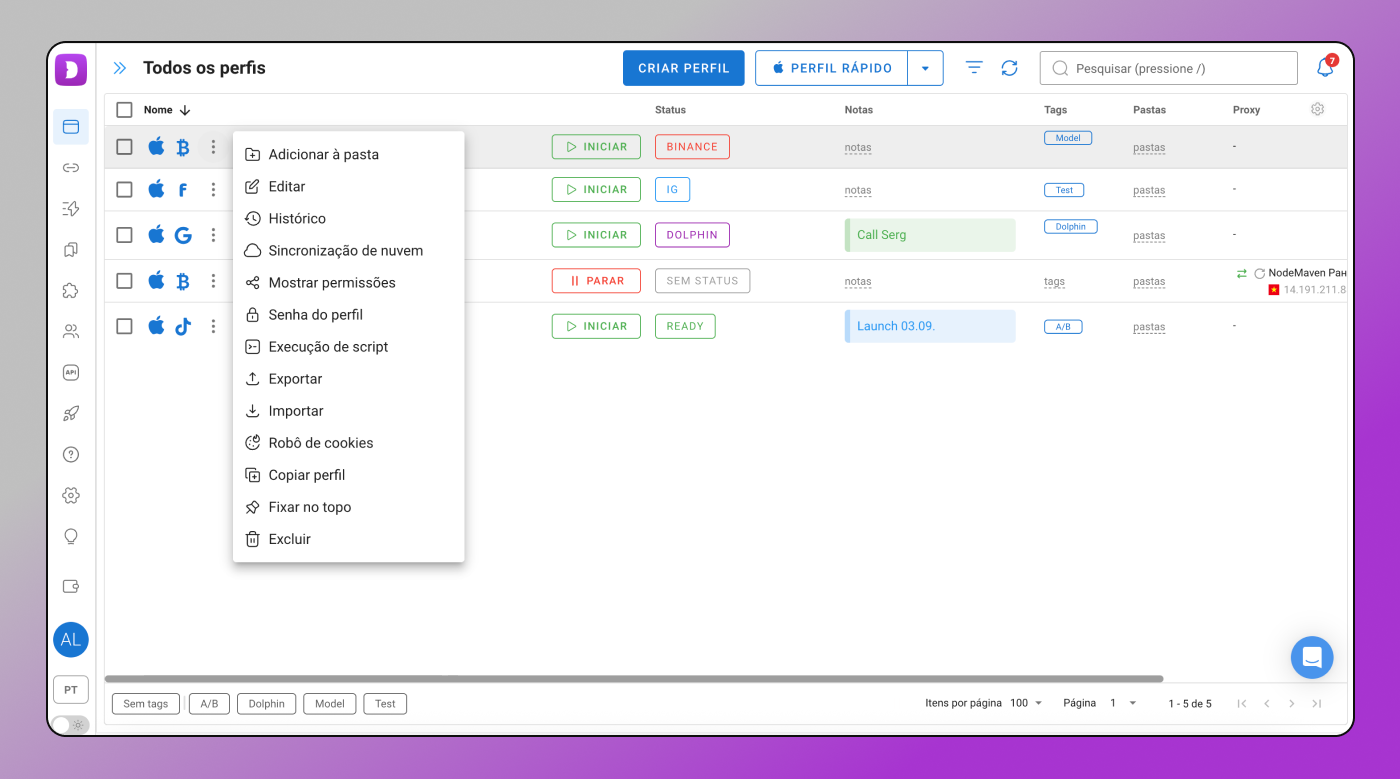Expand the Perfil Rápido dropdown arrow

point(925,68)
